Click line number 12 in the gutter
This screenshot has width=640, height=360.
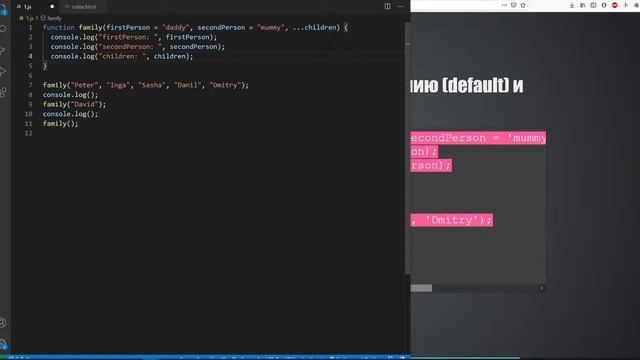[x=28, y=133]
